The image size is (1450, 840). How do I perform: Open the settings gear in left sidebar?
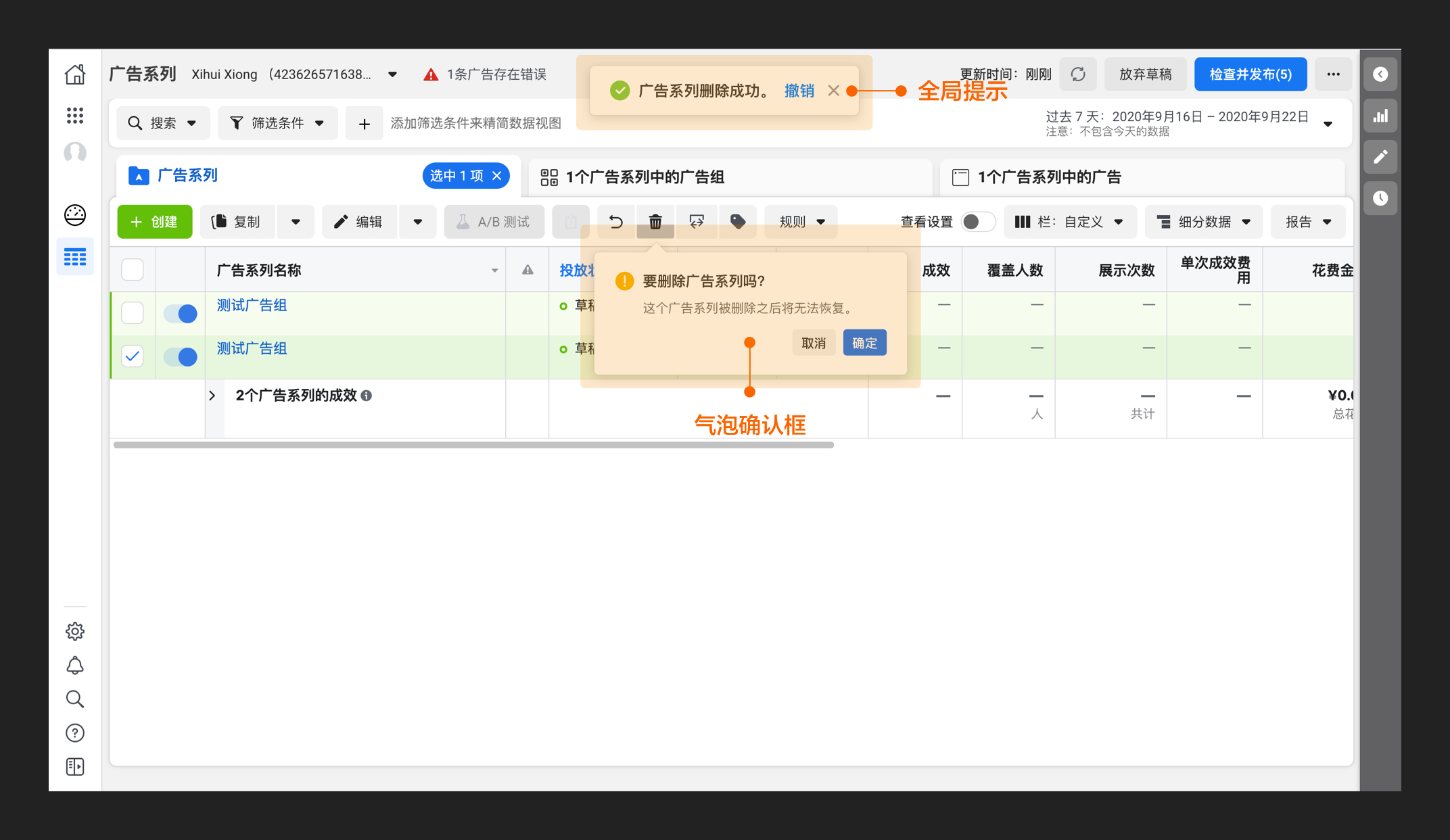(x=75, y=631)
